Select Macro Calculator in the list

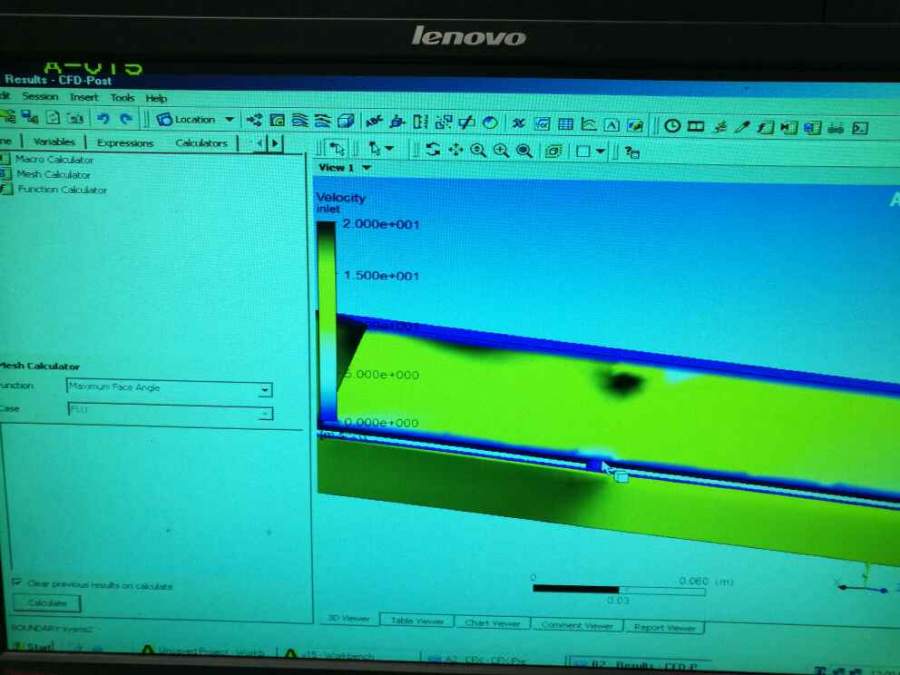(x=54, y=159)
